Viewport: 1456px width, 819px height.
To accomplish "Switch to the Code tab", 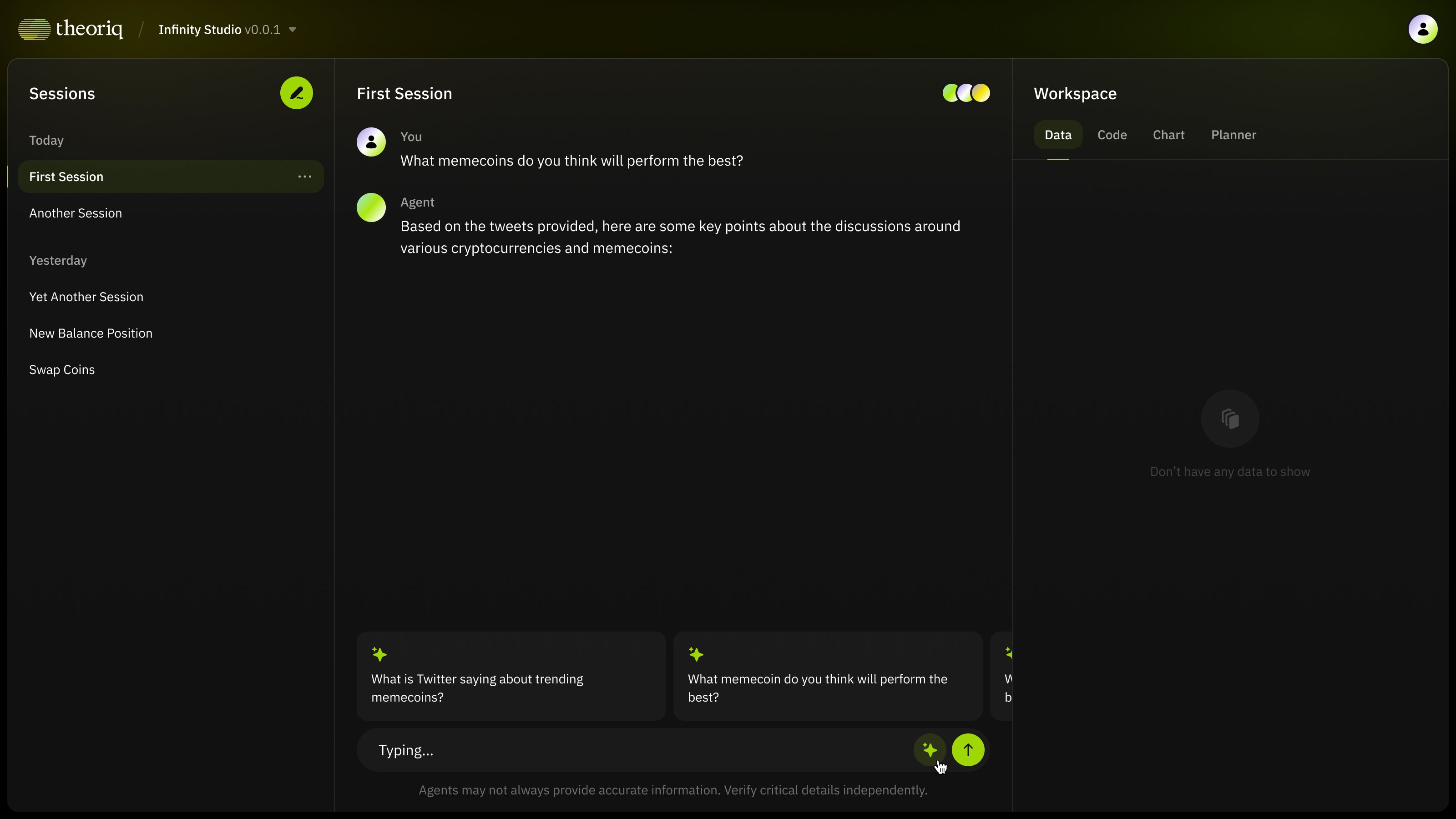I will point(1112,135).
